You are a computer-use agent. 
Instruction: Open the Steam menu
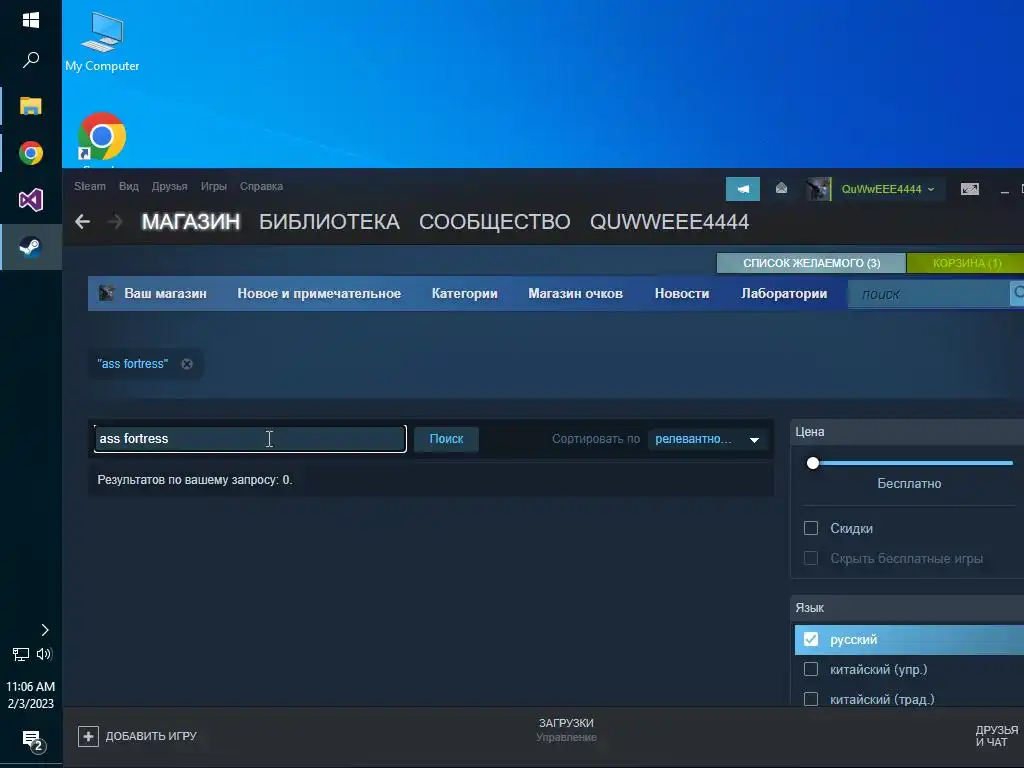(89, 186)
